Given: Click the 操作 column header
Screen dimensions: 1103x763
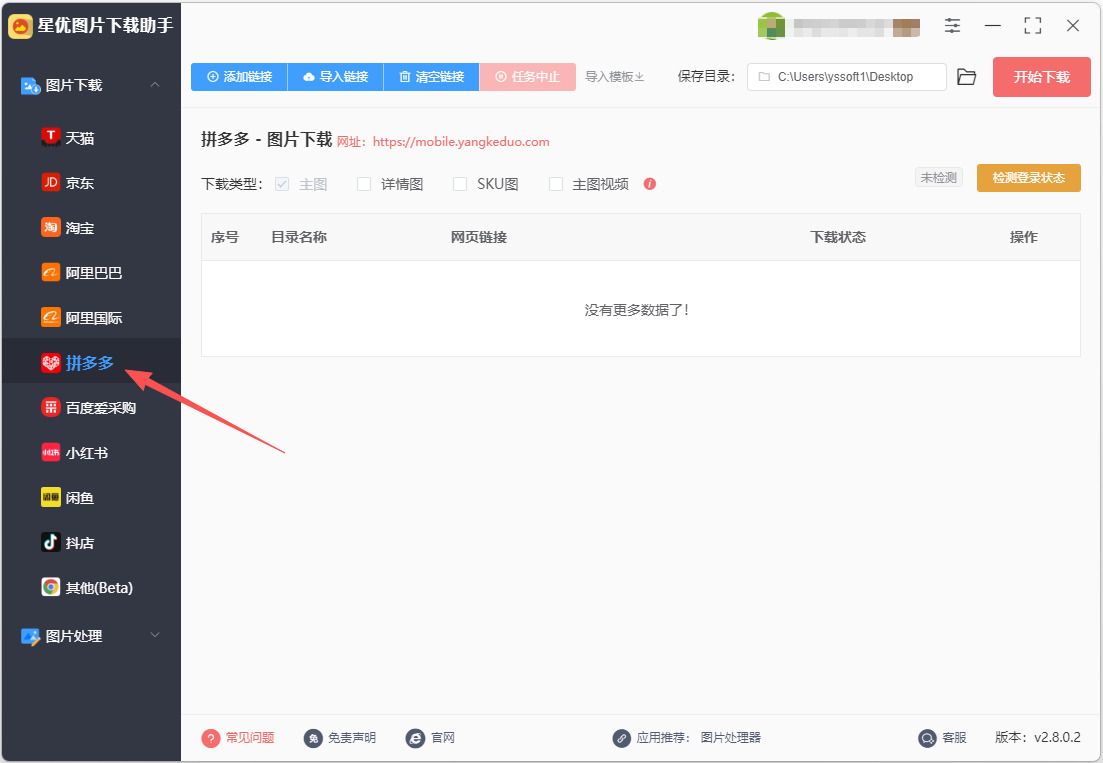Looking at the screenshot, I should click(x=1024, y=237).
